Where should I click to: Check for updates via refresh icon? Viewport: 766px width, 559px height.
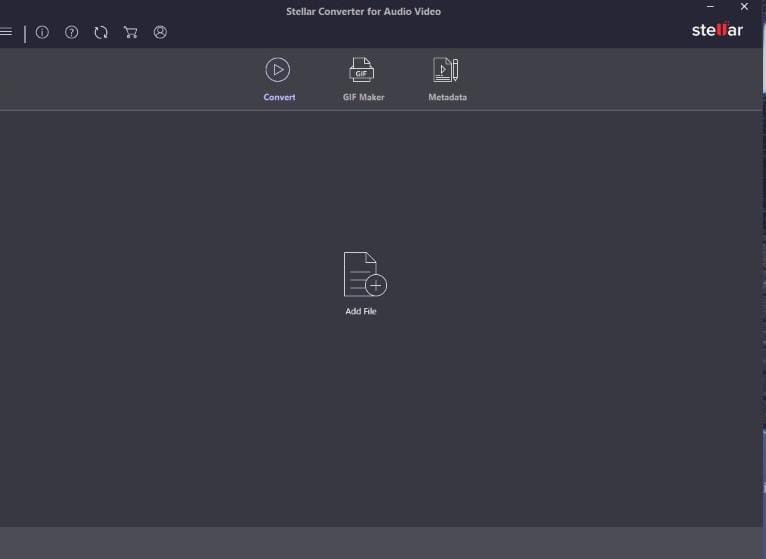101,32
